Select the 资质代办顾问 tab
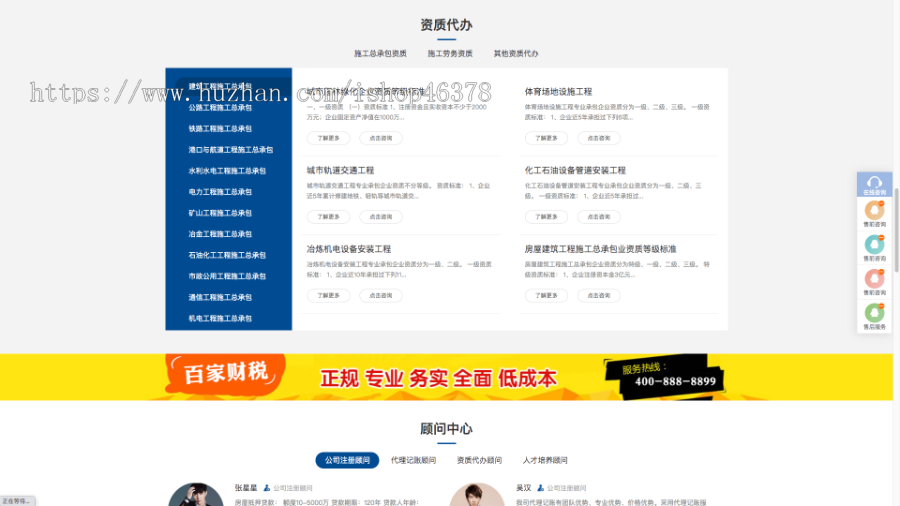900x506 pixels. pyautogui.click(x=479, y=460)
